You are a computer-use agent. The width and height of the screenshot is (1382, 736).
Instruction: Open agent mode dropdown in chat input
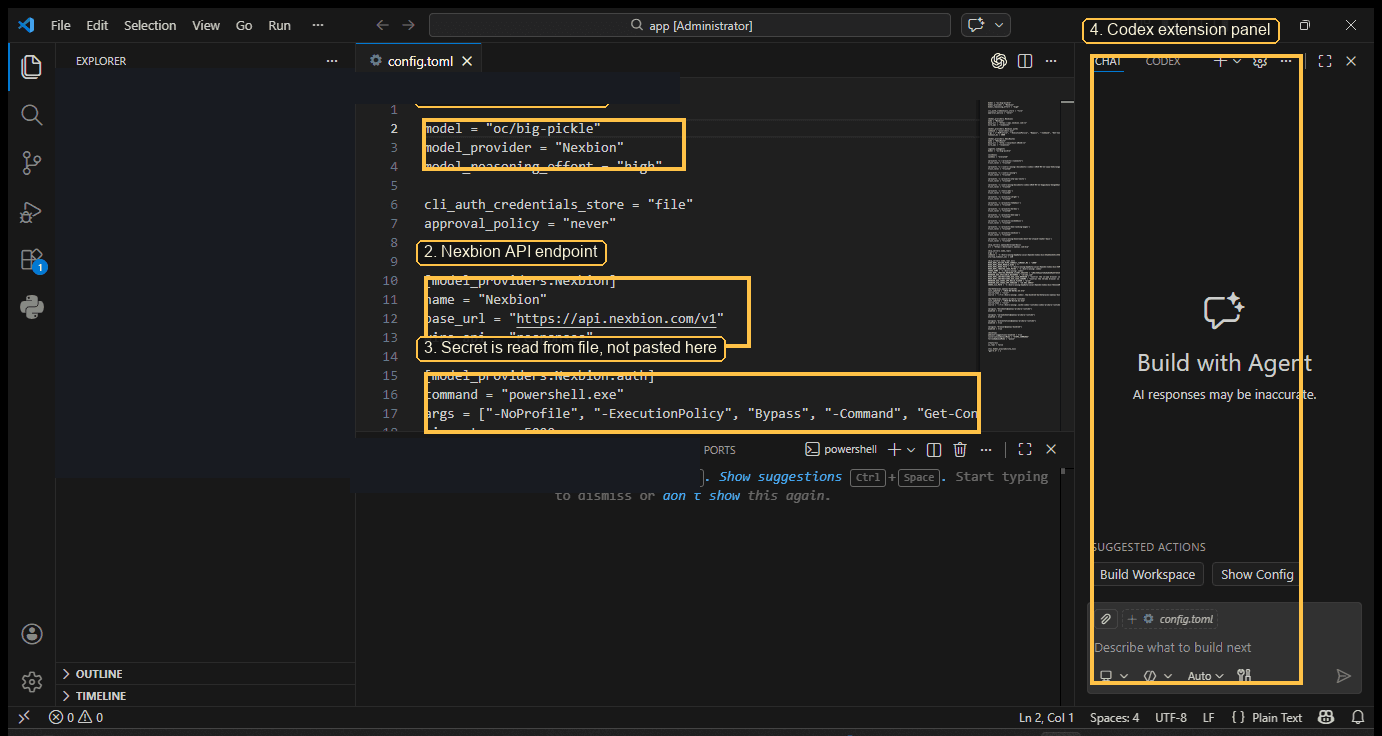[1158, 676]
